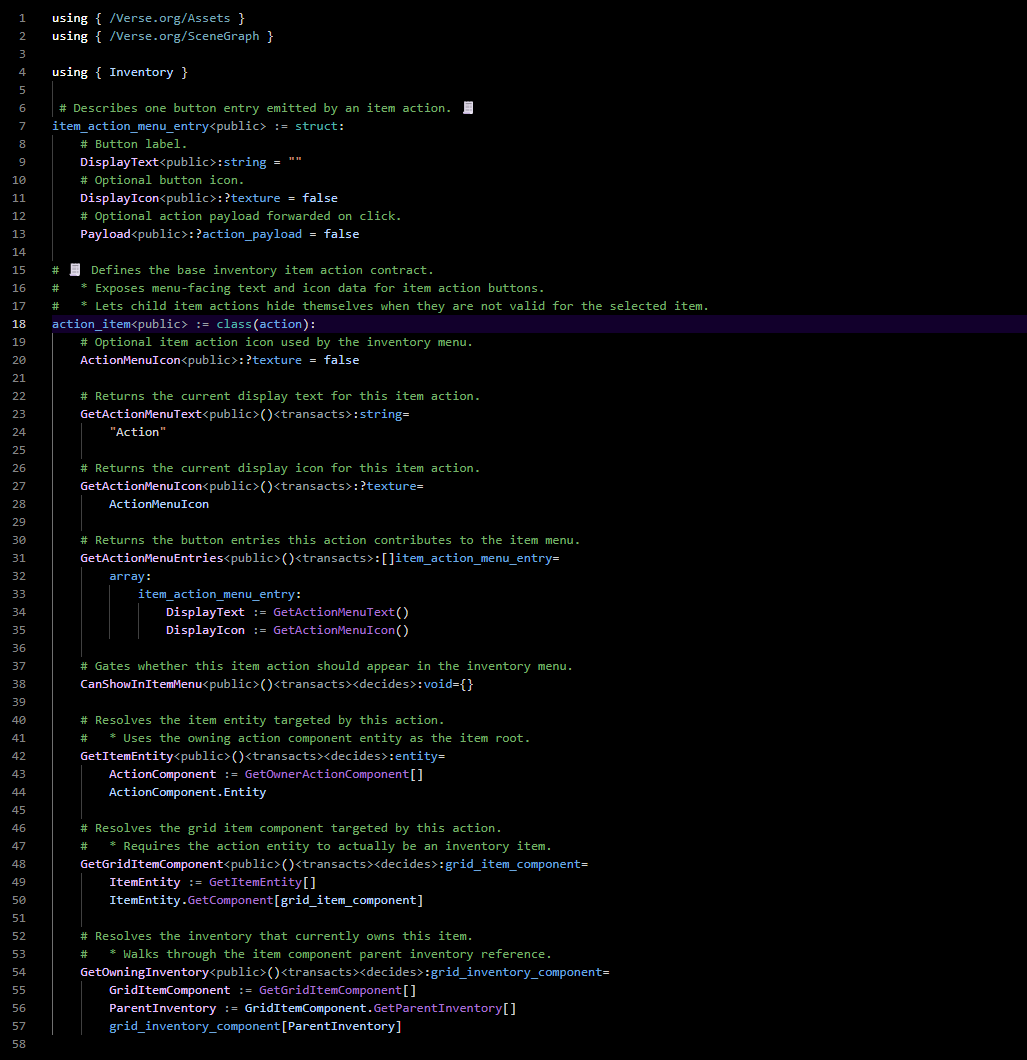Click the "GetItemEntity" method definition on line 42
This screenshot has height=1060, width=1027.
(x=126, y=756)
